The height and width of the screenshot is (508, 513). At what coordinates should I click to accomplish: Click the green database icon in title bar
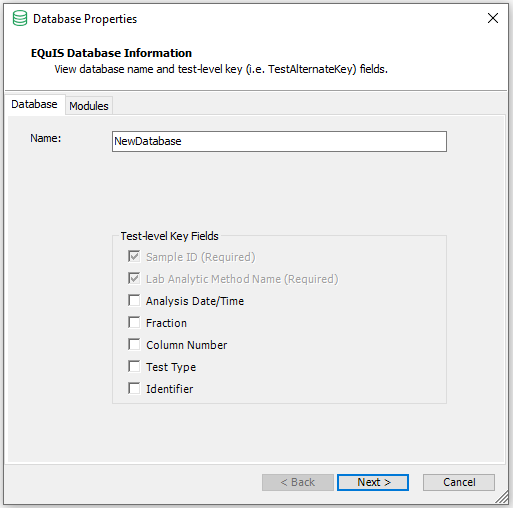pyautogui.click(x=20, y=18)
